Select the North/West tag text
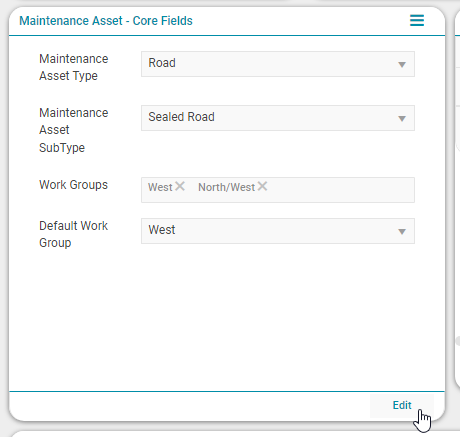This screenshot has width=460, height=437. coord(227,187)
